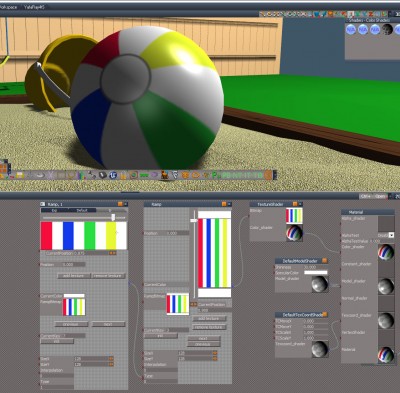Click the Shininess value field in DefaultModelShader
Screen dimensions: 400x393
(315, 267)
